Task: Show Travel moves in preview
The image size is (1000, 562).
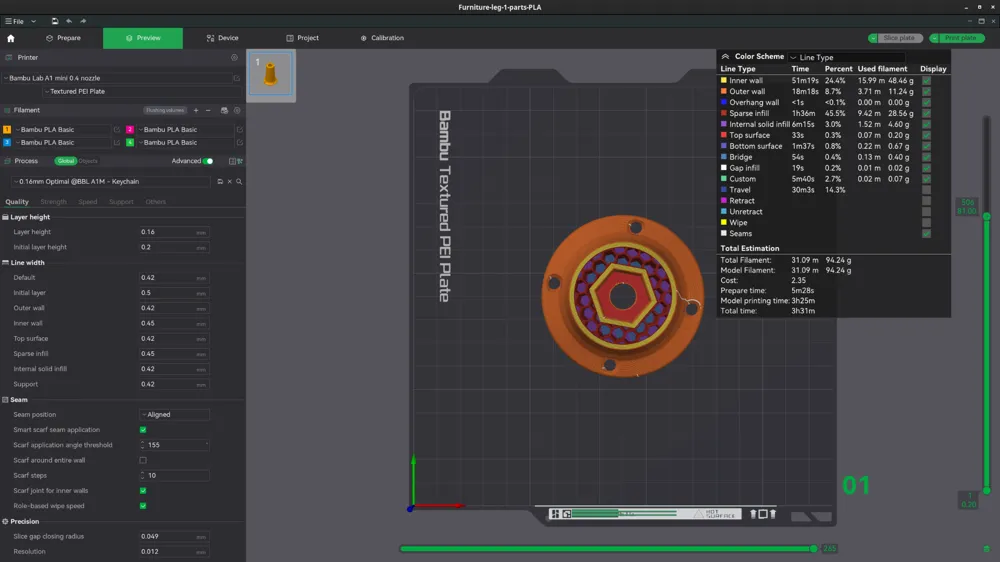Action: click(926, 190)
